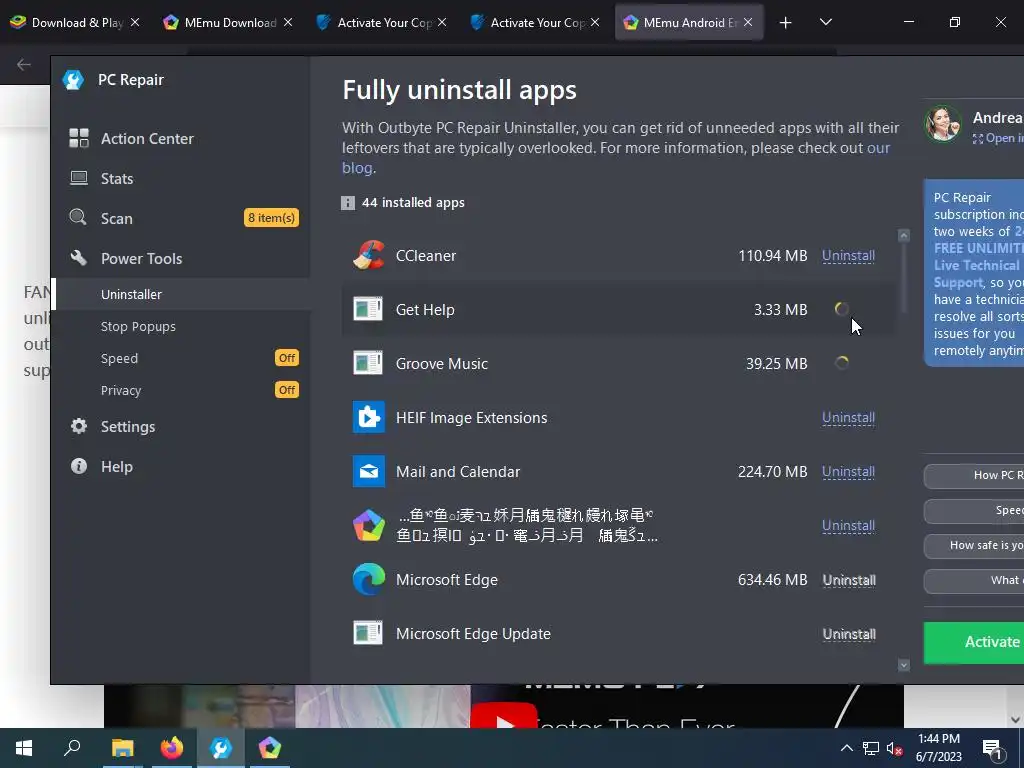Click the PC Repair logo icon
This screenshot has width=1024, height=768.
[x=73, y=80]
